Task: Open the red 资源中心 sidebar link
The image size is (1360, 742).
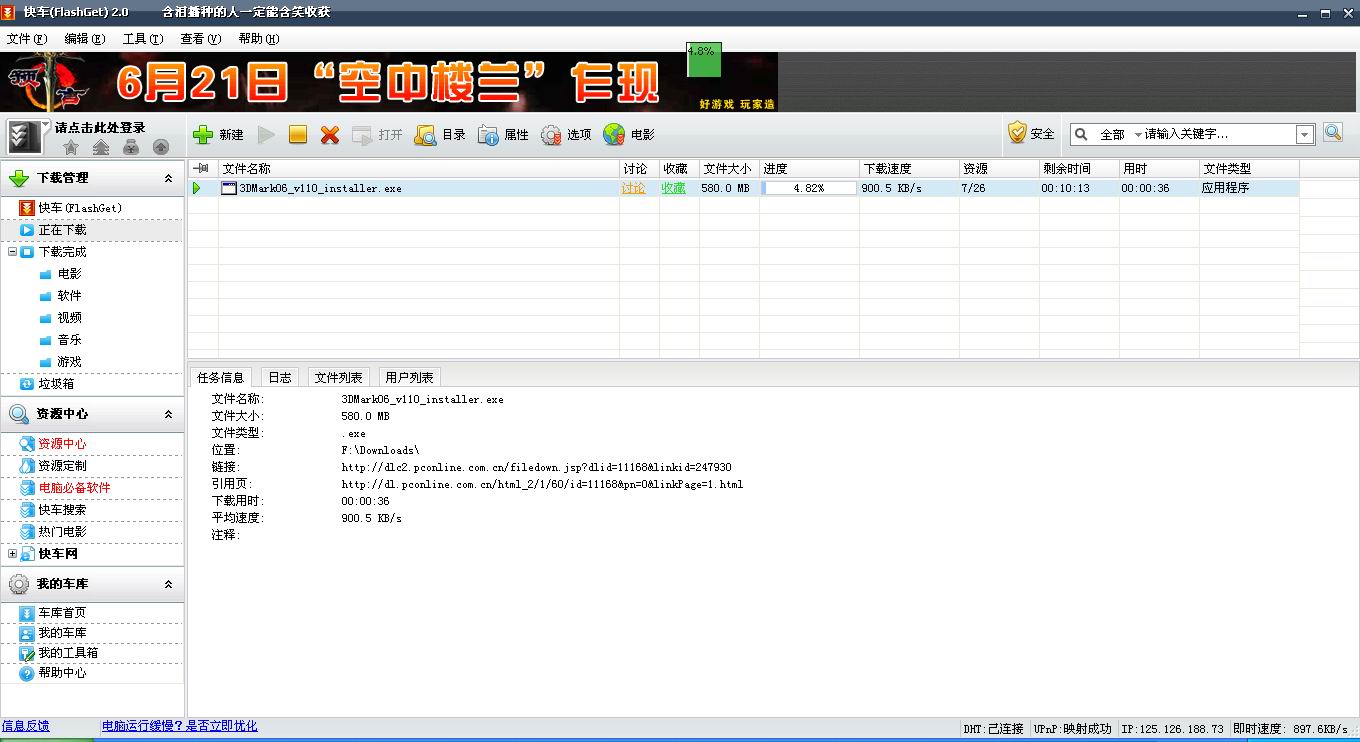Action: pyautogui.click(x=62, y=444)
